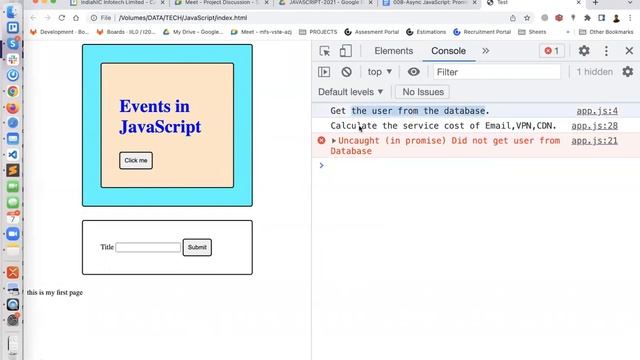Open the app.js:28 source link
Viewport: 640px width, 360px height.
coord(594,126)
